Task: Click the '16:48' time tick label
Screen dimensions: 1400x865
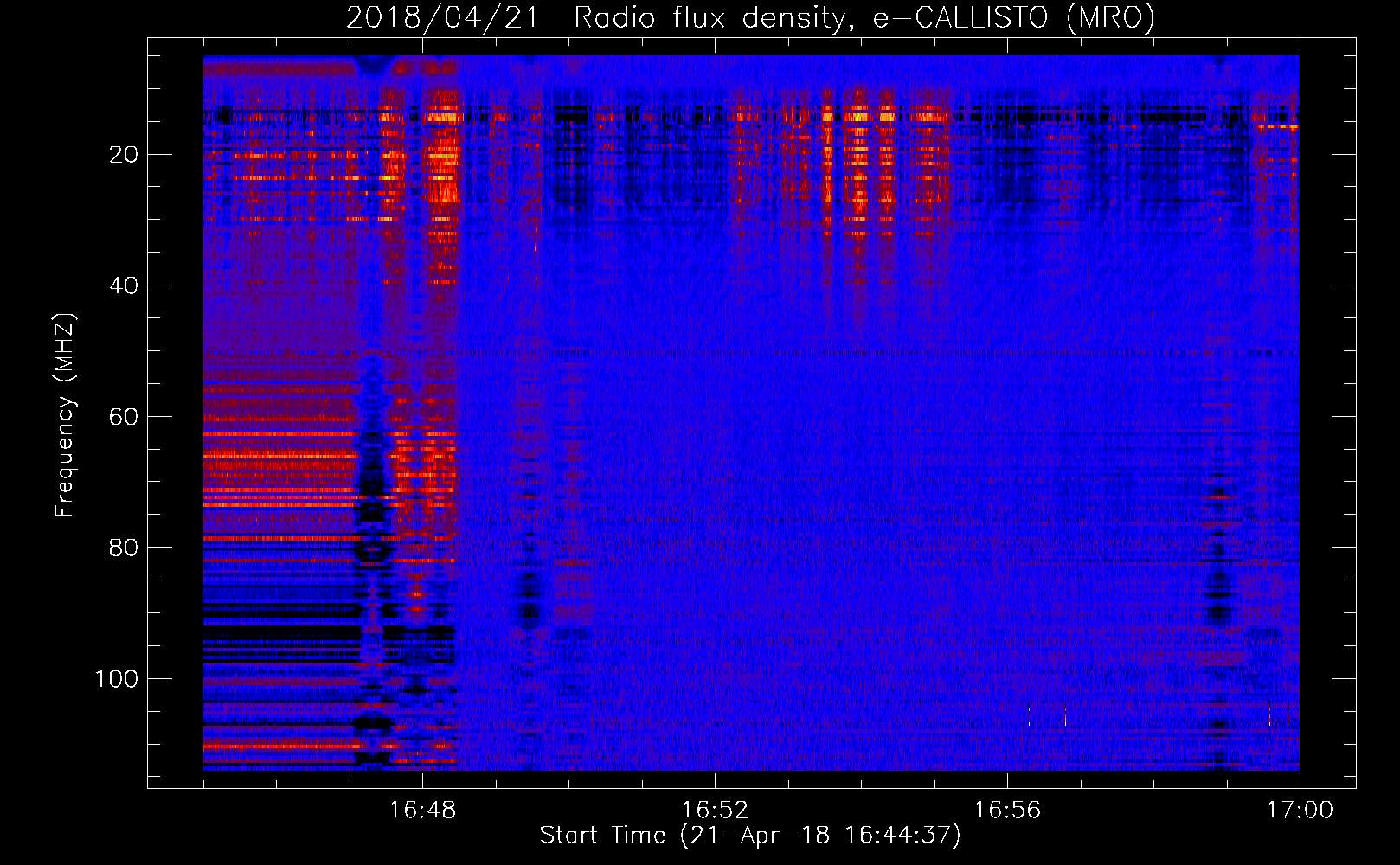Action: point(422,810)
